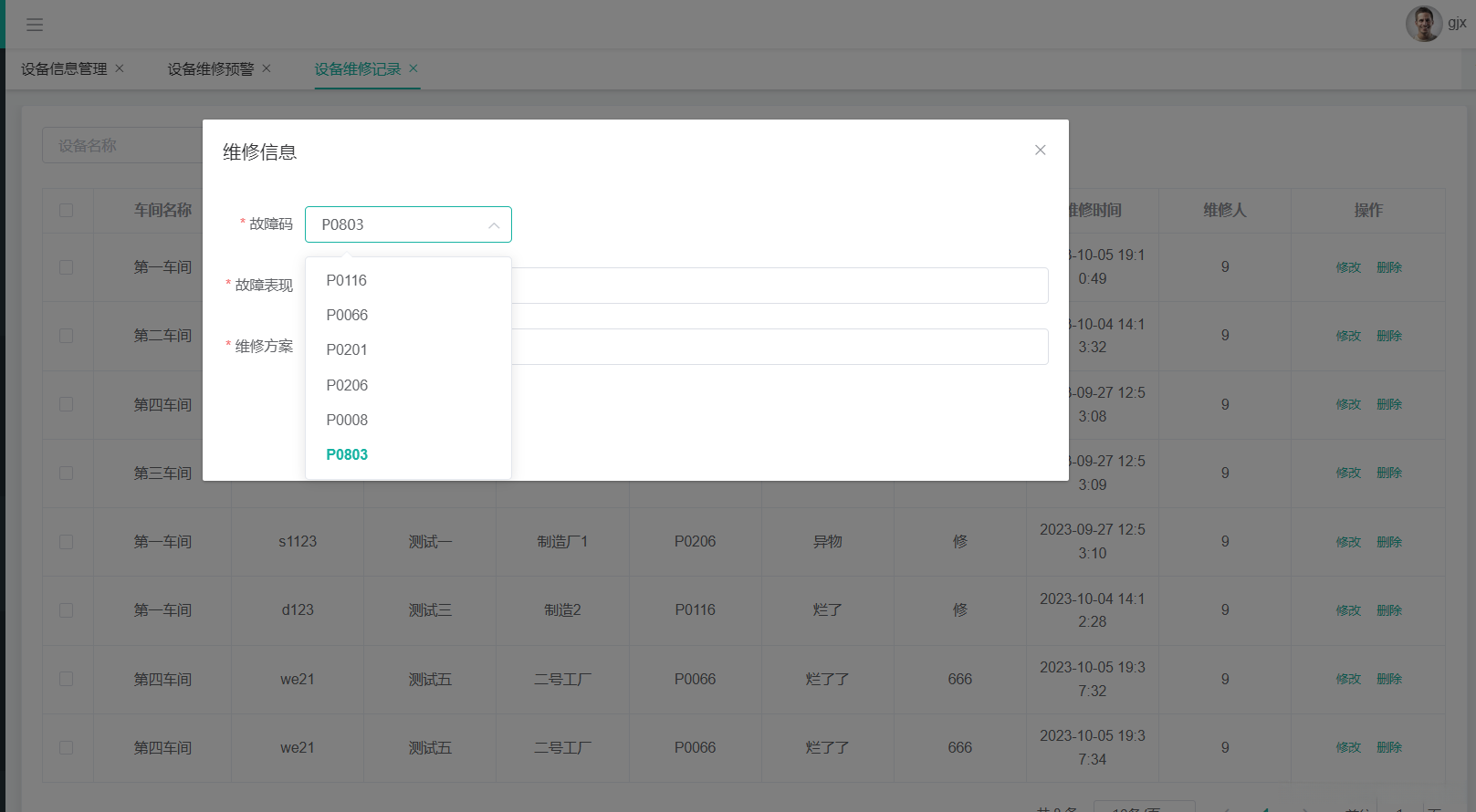This screenshot has width=1476, height=812.
Task: Click 删除 in the 第二车间 row
Action: pos(1389,336)
